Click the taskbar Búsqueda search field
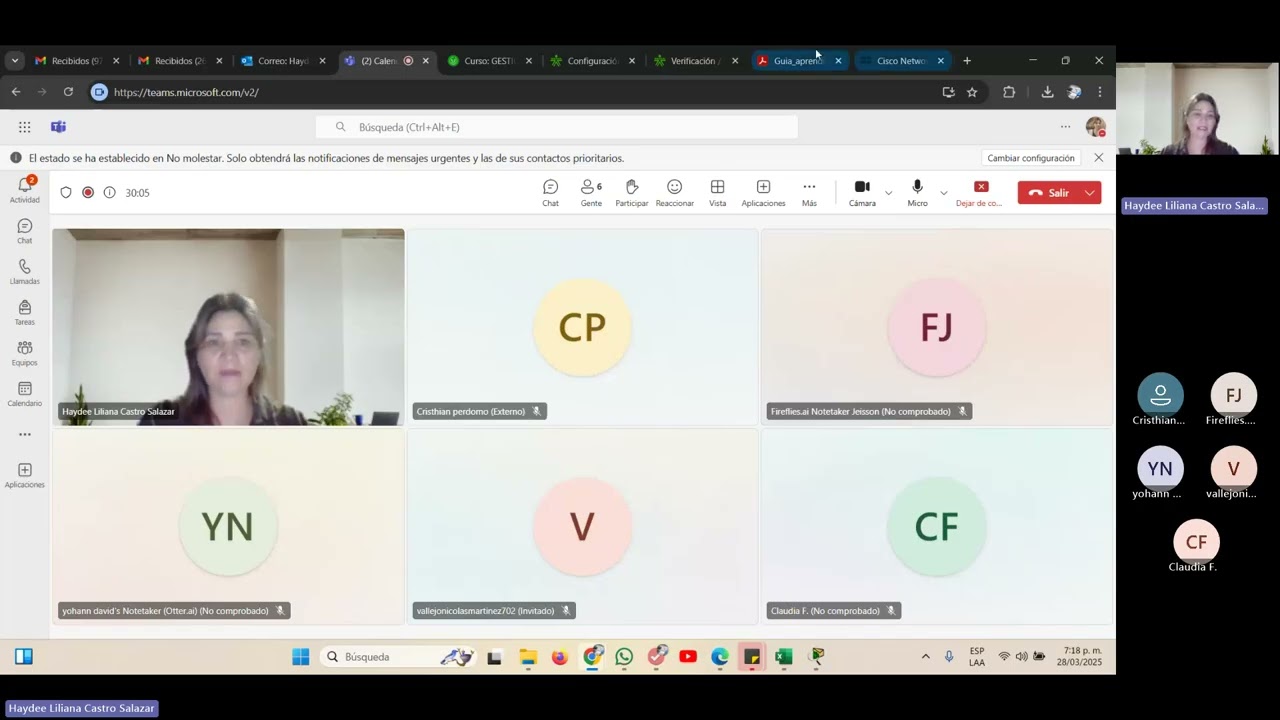This screenshot has width=1280, height=720. (x=398, y=657)
